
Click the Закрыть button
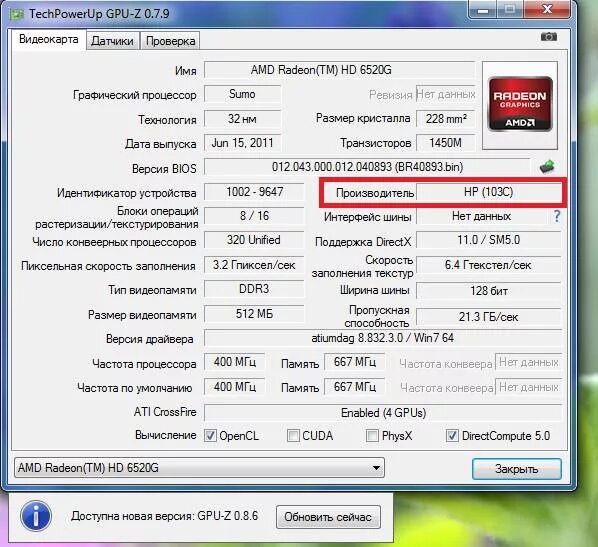(517, 469)
